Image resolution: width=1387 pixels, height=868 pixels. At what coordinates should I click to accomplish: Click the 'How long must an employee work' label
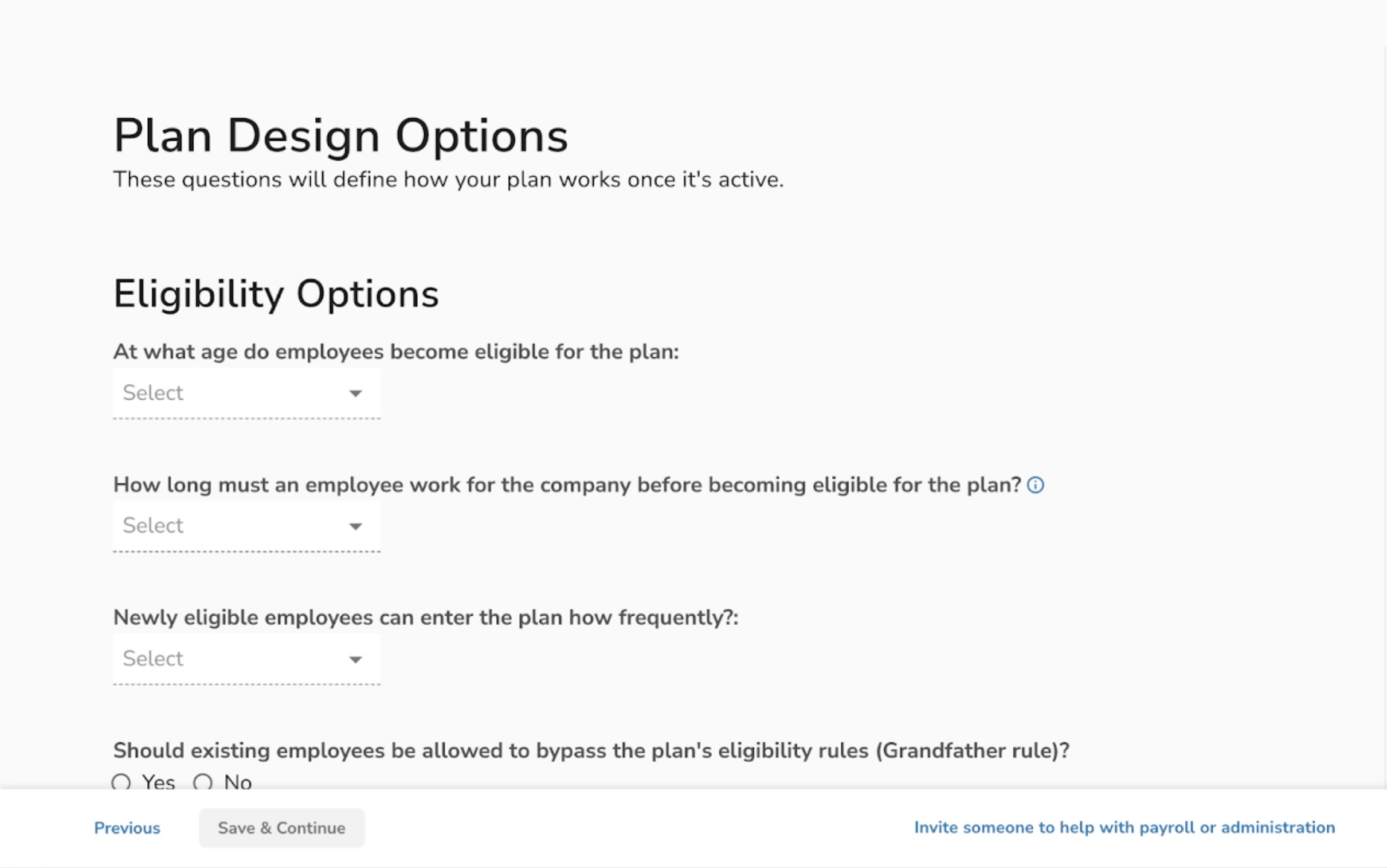[567, 485]
